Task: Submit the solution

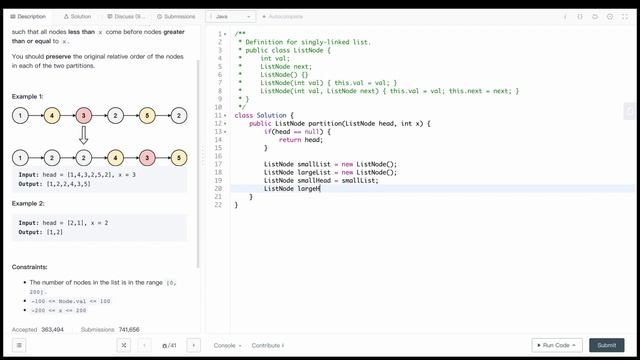Action: [607, 345]
